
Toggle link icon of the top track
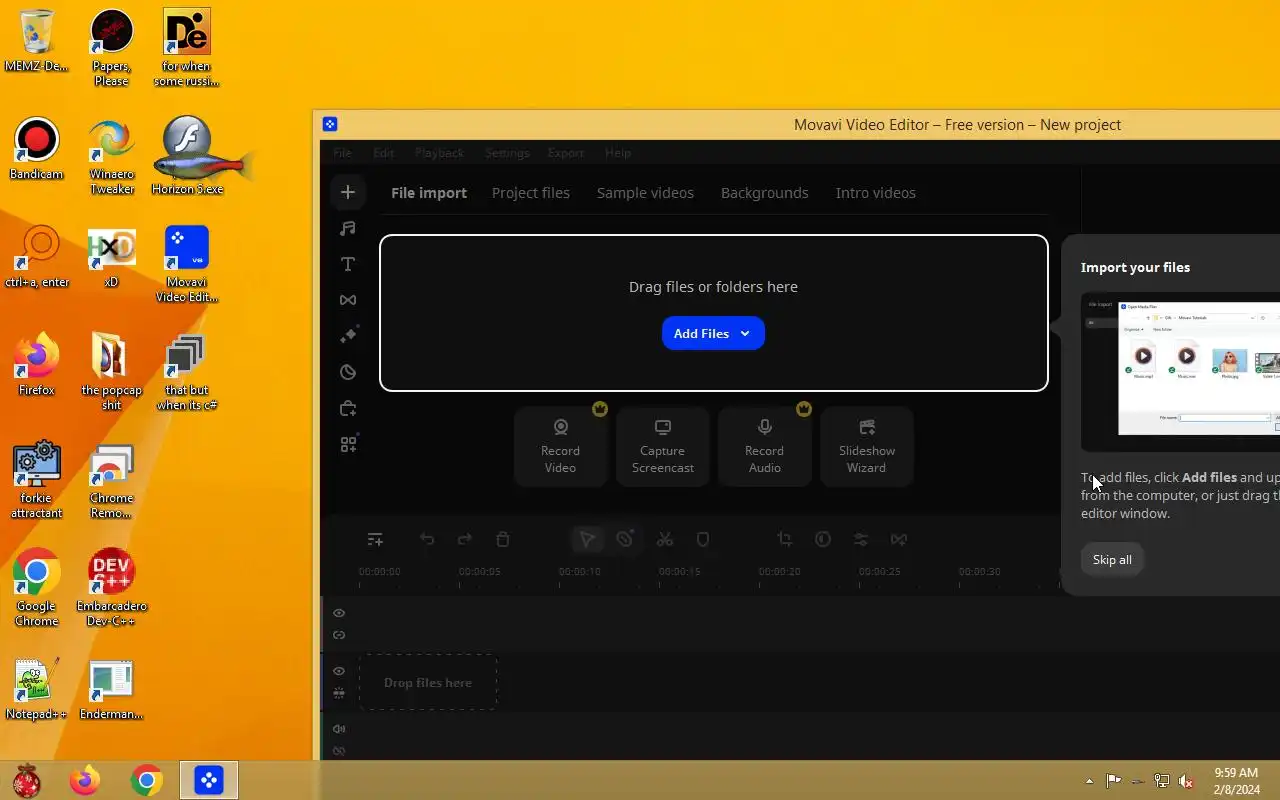coord(339,635)
